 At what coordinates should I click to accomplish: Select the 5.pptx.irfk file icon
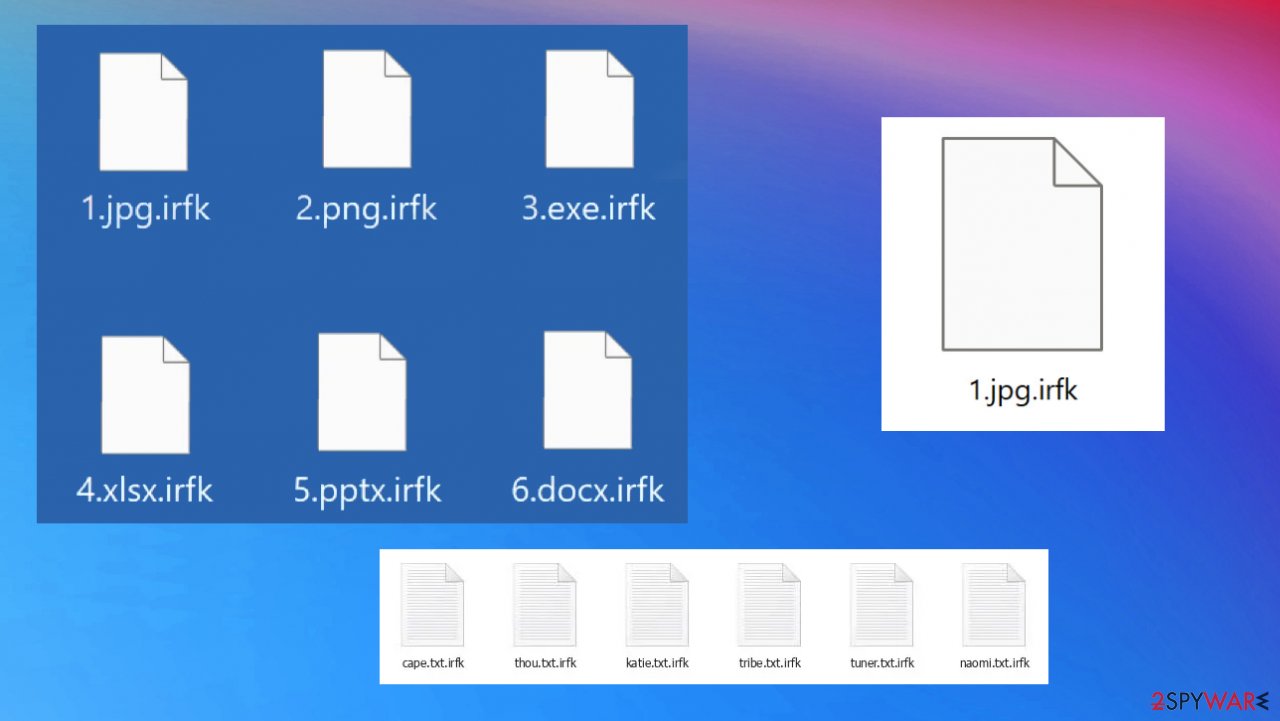tap(362, 392)
